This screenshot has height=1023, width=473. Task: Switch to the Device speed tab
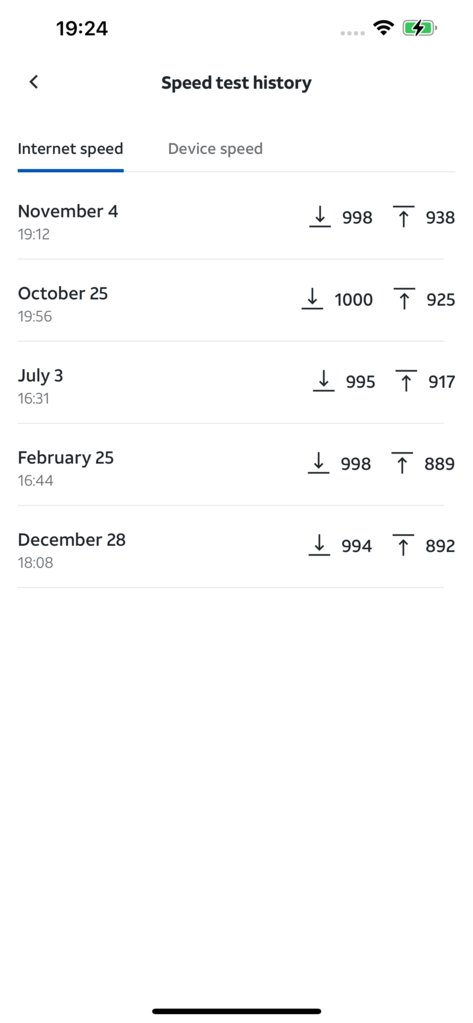pos(215,149)
